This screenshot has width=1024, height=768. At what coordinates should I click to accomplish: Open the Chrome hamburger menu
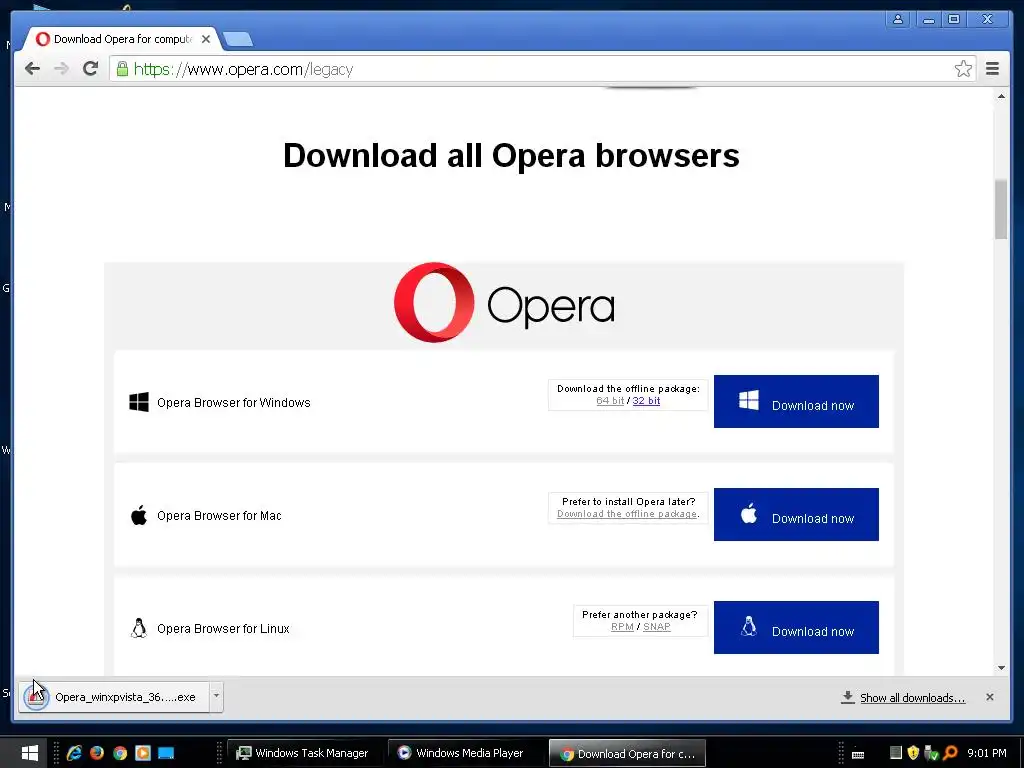(992, 69)
